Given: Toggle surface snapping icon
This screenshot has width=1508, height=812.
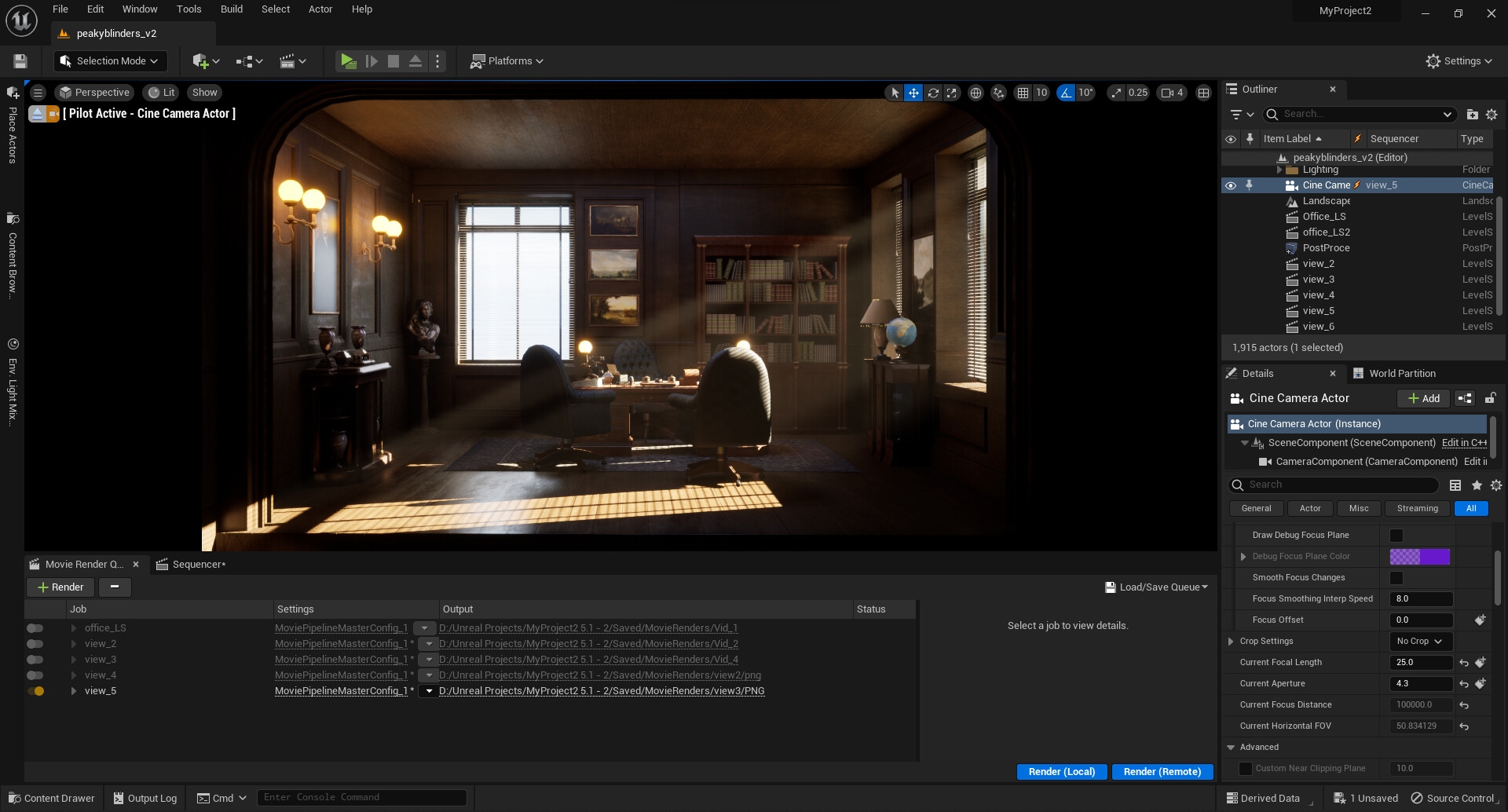Looking at the screenshot, I should (x=998, y=93).
